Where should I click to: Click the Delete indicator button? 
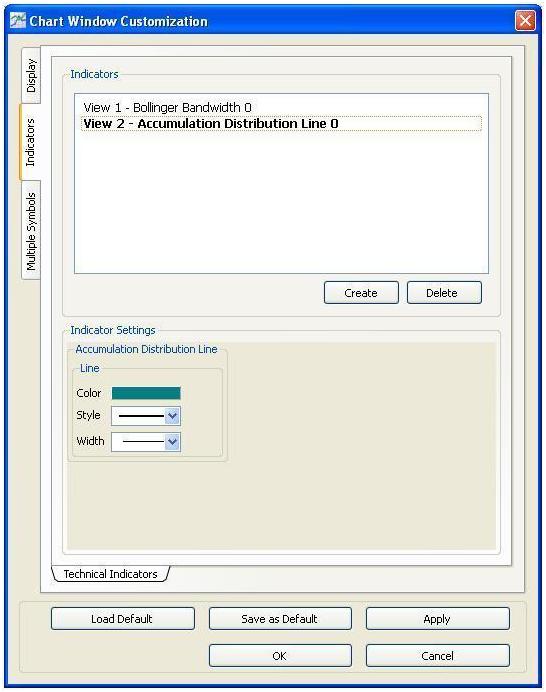[444, 293]
